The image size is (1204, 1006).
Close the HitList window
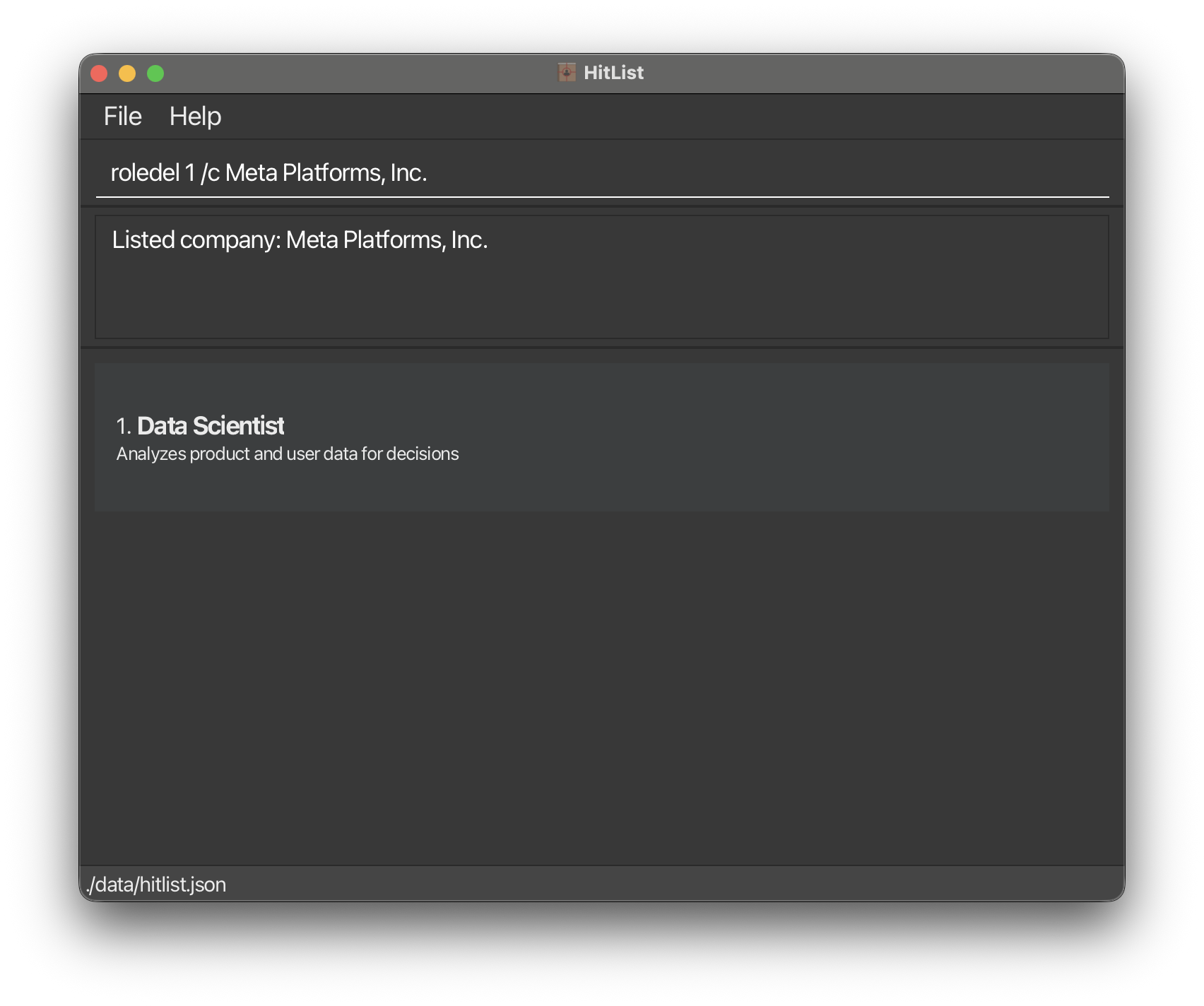coord(99,73)
